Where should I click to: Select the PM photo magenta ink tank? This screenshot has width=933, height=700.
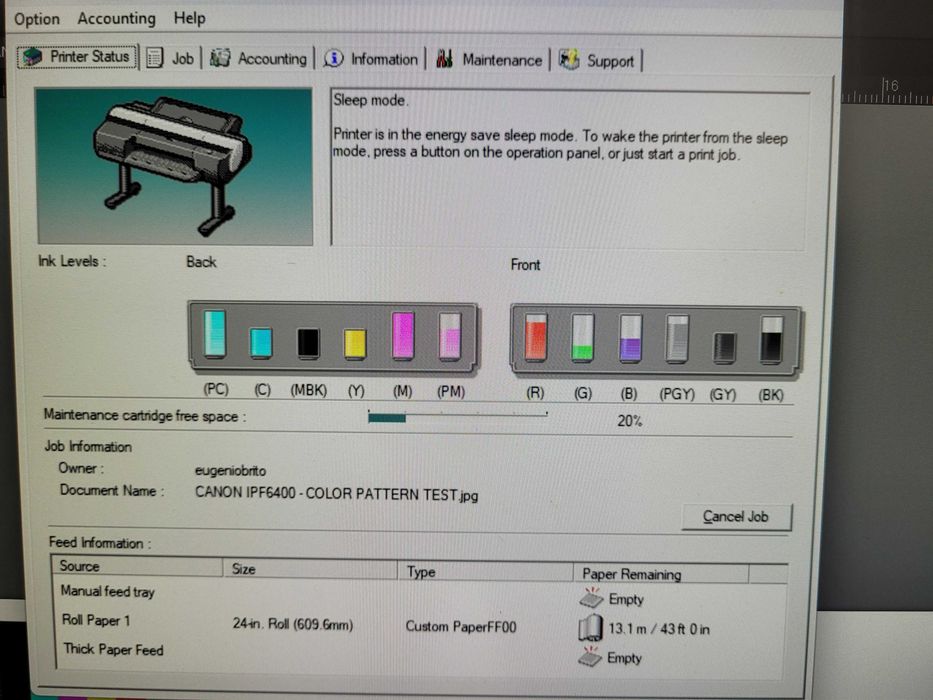point(450,336)
